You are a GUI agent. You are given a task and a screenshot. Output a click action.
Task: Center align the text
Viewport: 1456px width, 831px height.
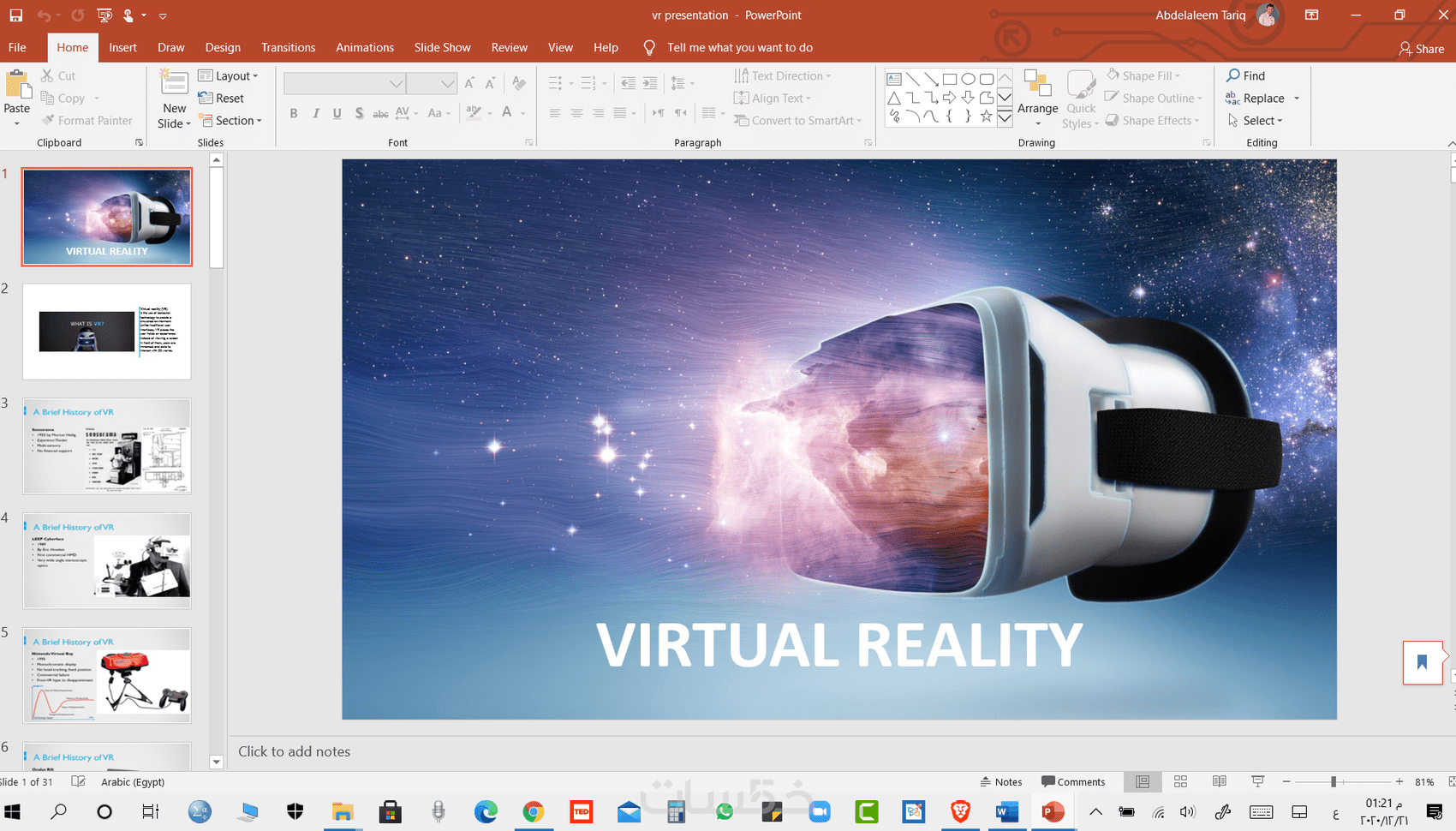click(x=576, y=113)
